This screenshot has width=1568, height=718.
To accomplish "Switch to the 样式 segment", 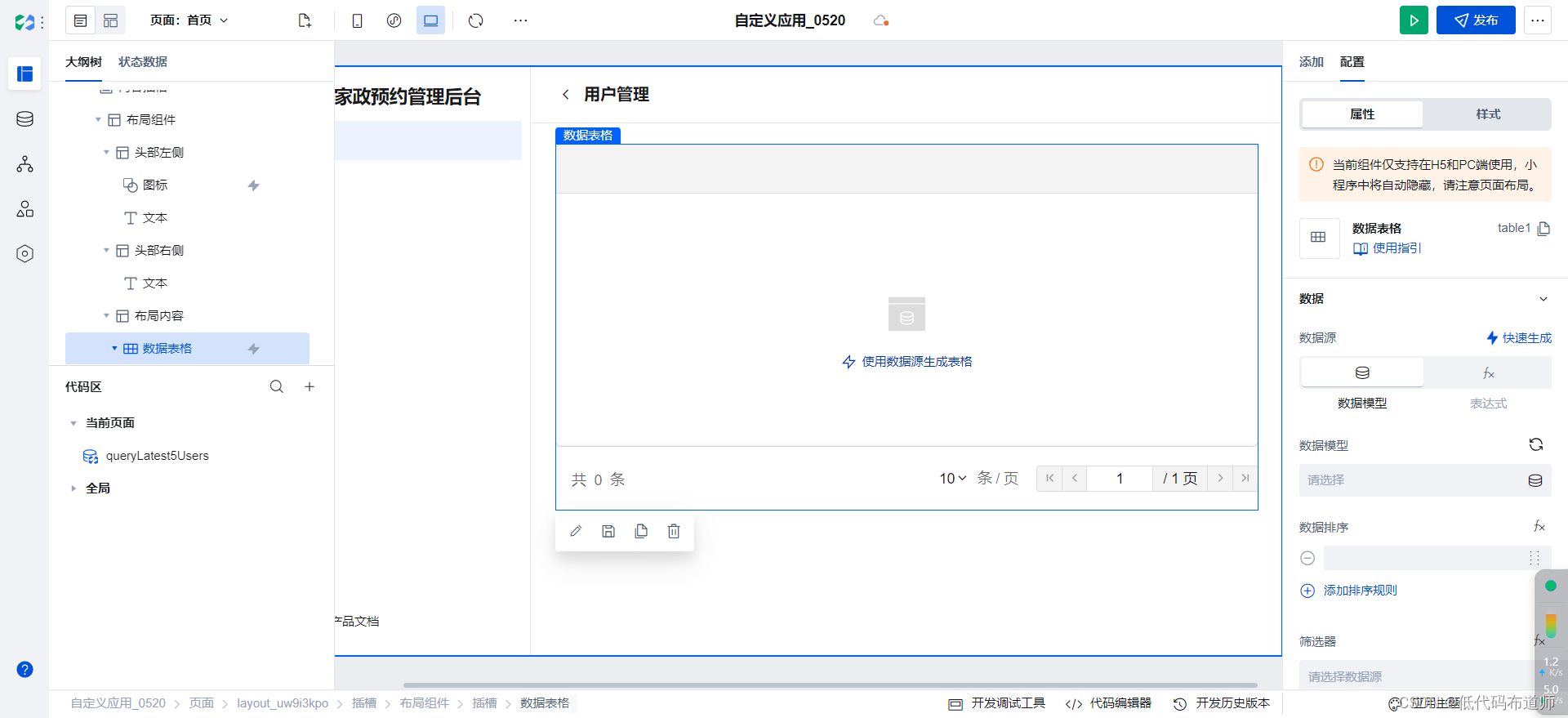I will (1488, 114).
